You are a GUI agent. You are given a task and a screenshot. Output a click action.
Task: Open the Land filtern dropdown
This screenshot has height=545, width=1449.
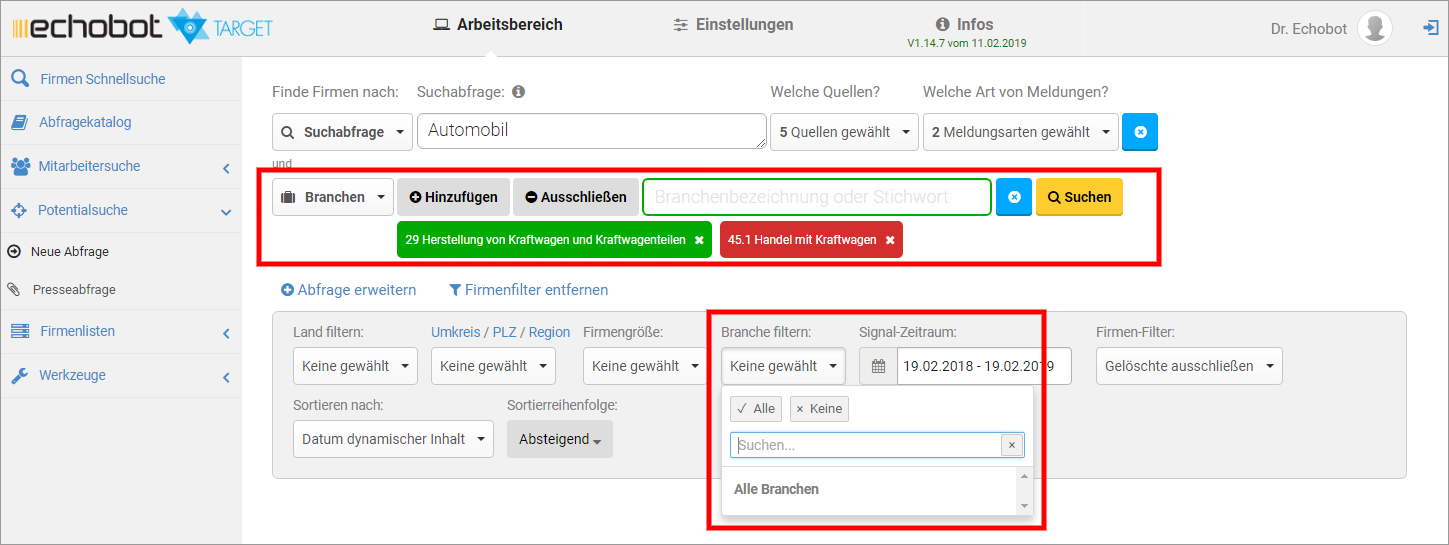(355, 366)
